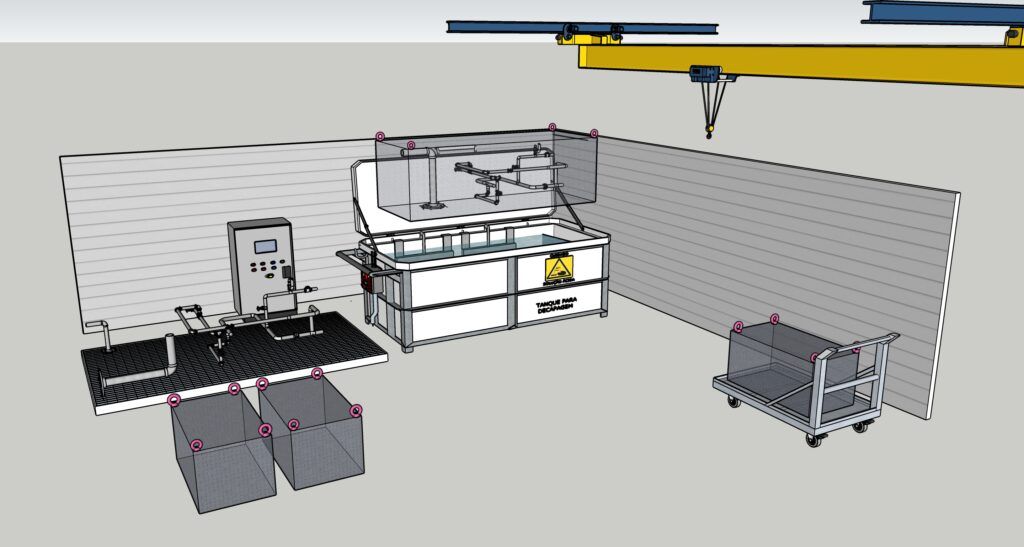Select the right mesh basket on the floor
The height and width of the screenshot is (547, 1024).
[x=312, y=431]
